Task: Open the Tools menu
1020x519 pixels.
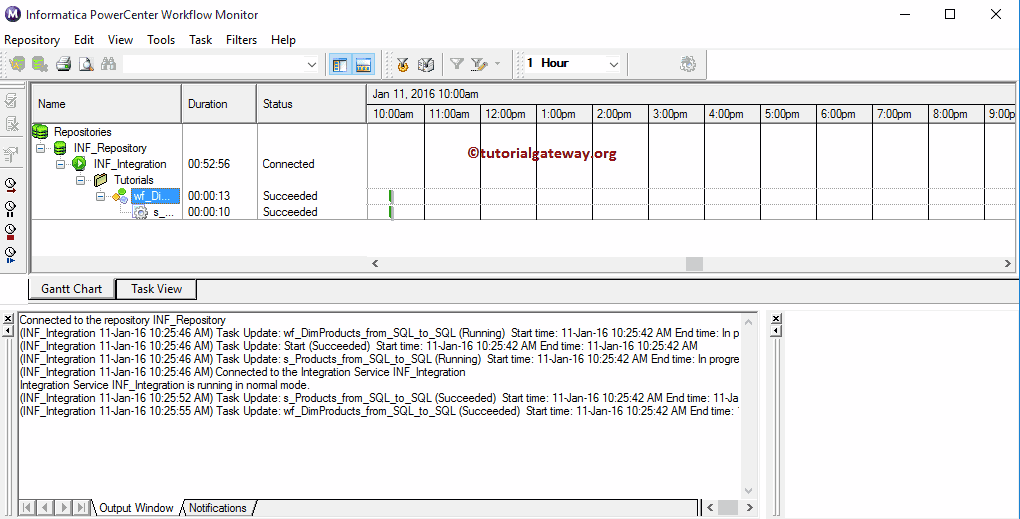Action: click(161, 40)
